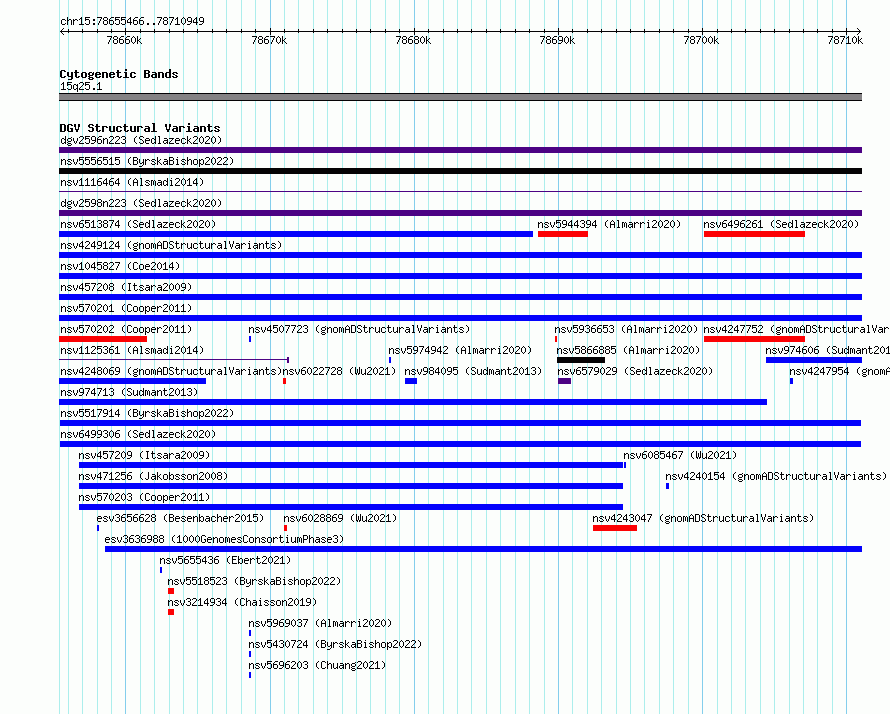Open nsv3214934 (Chaisson2019) variant
This screenshot has height=714, width=890.
pyautogui.click(x=242, y=602)
